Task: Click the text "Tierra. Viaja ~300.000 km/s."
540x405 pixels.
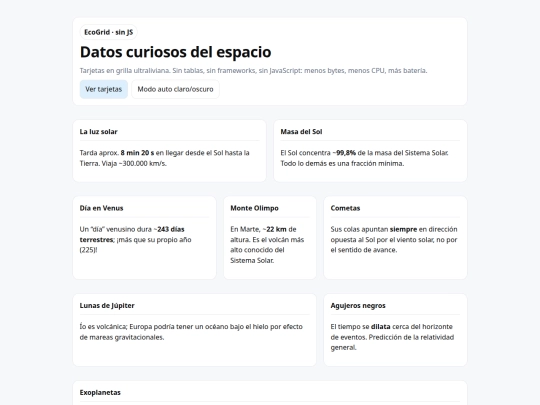Action: click(123, 163)
